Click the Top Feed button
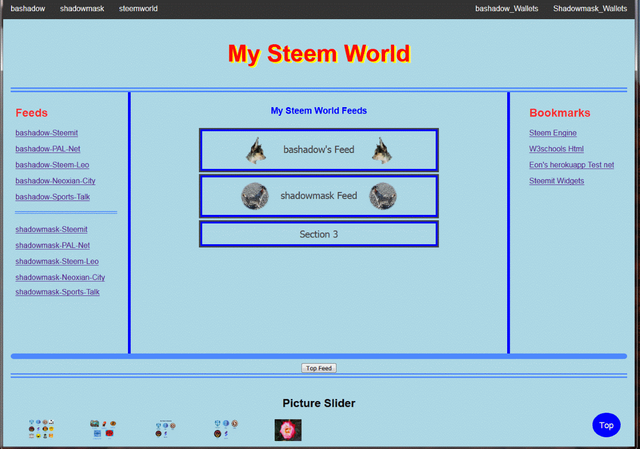This screenshot has width=640, height=449. 319,368
